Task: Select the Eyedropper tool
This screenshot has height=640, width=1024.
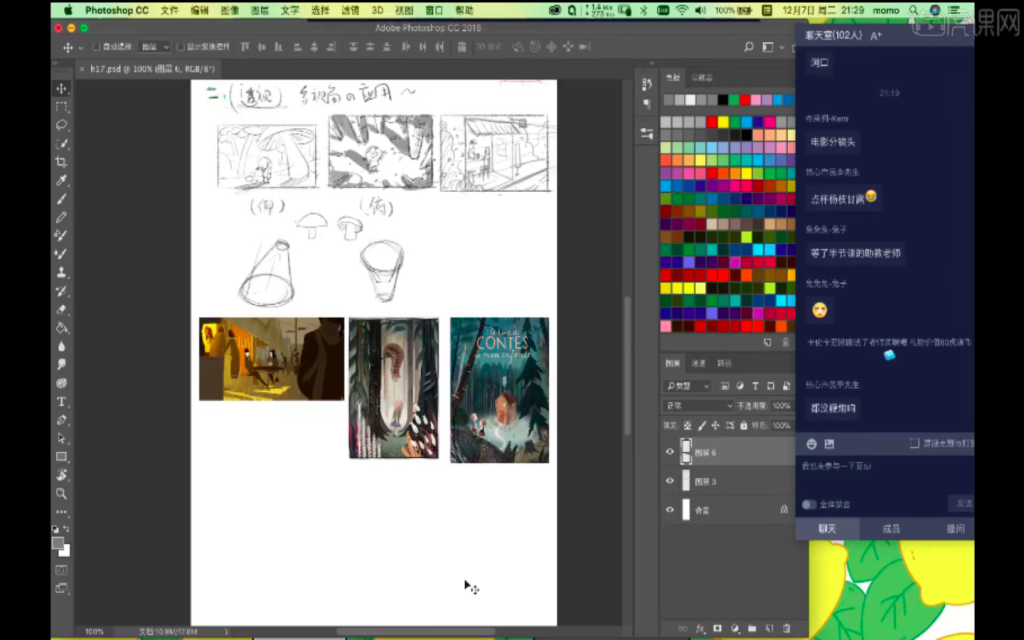Action: [62, 180]
